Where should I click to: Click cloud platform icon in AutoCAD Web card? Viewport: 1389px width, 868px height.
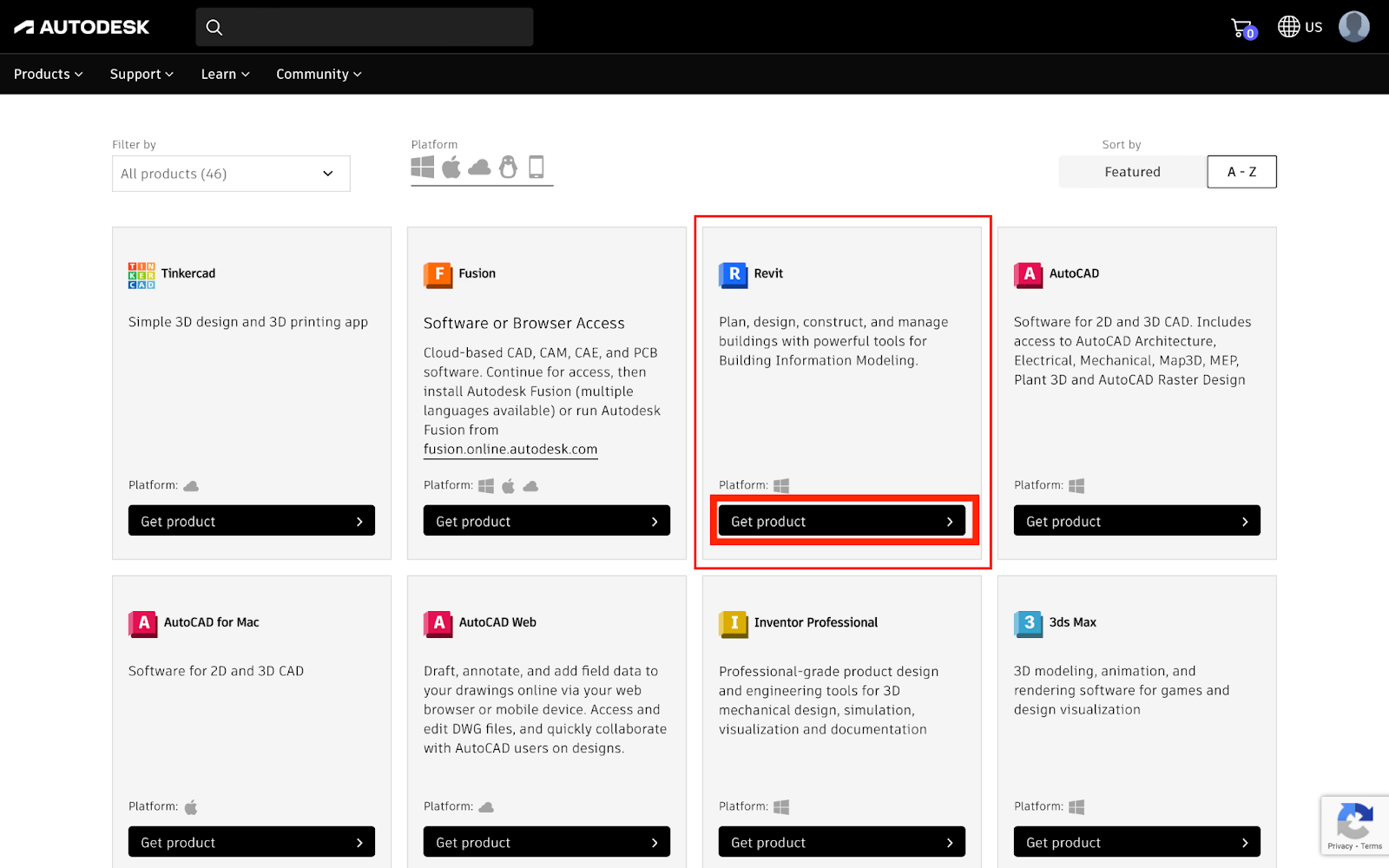coord(486,807)
